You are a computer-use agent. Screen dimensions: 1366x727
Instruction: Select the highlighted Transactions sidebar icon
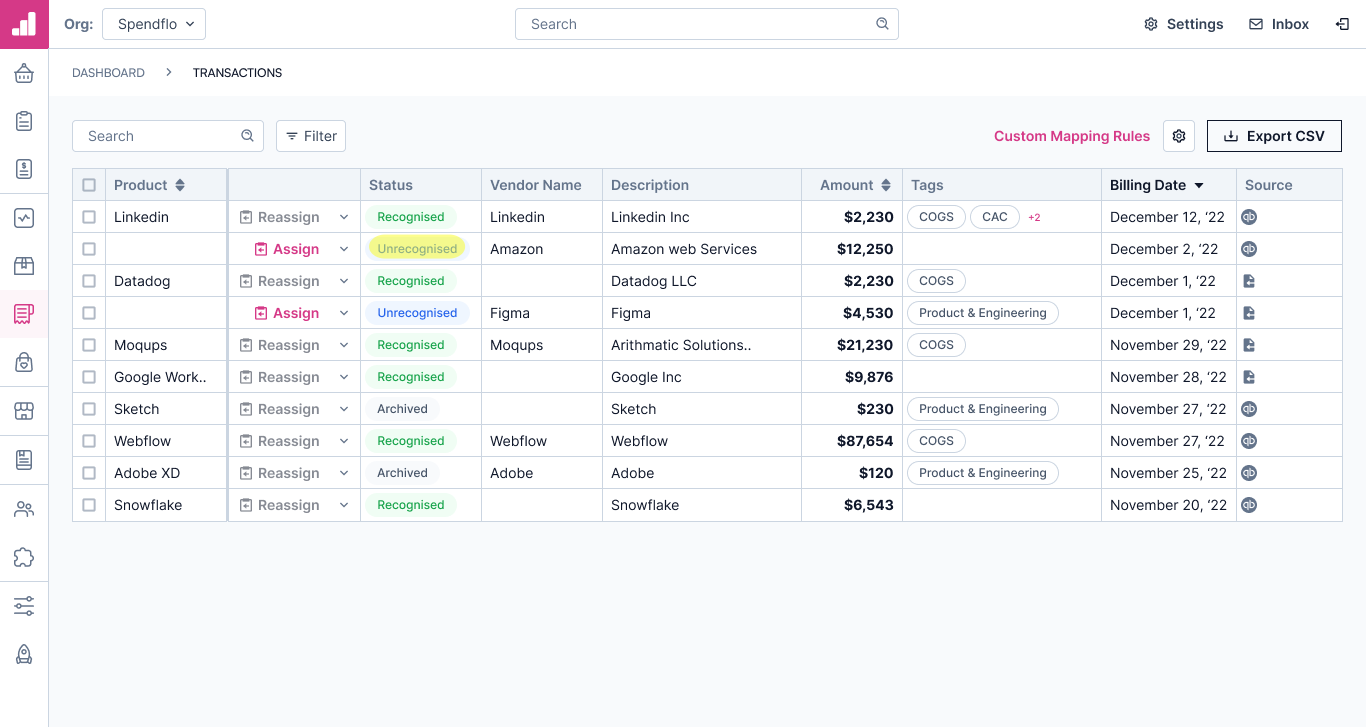click(x=24, y=314)
